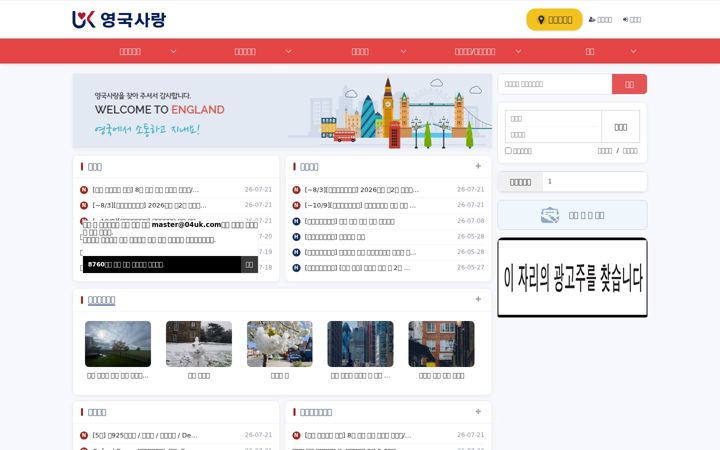720x450 pixels.
Task: Click plus icon above the photo thumbnails
Action: point(478,299)
